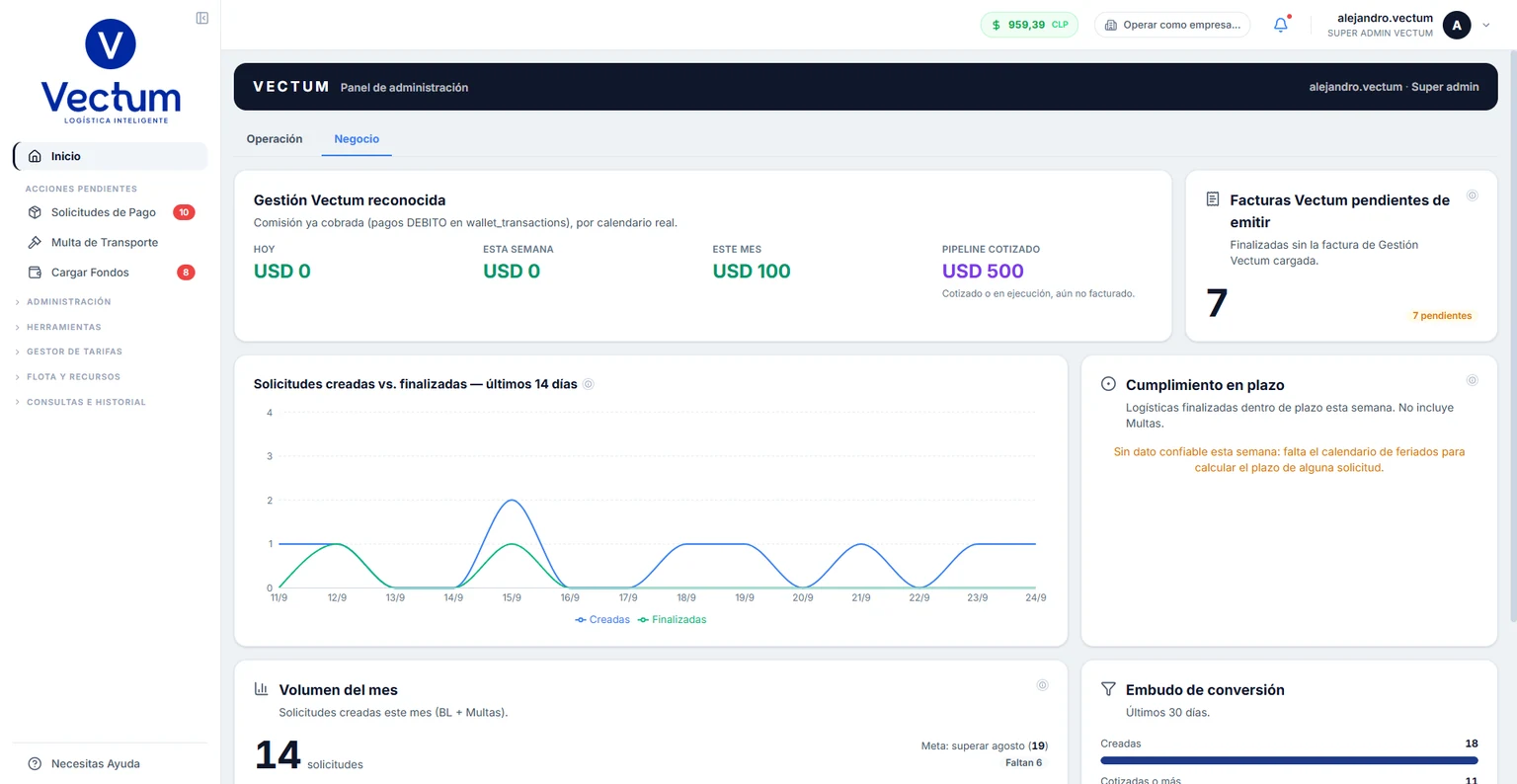Click alejandro.vectum · Super admin in dark banner
Image resolution: width=1517 pixels, height=784 pixels.
coord(1394,87)
